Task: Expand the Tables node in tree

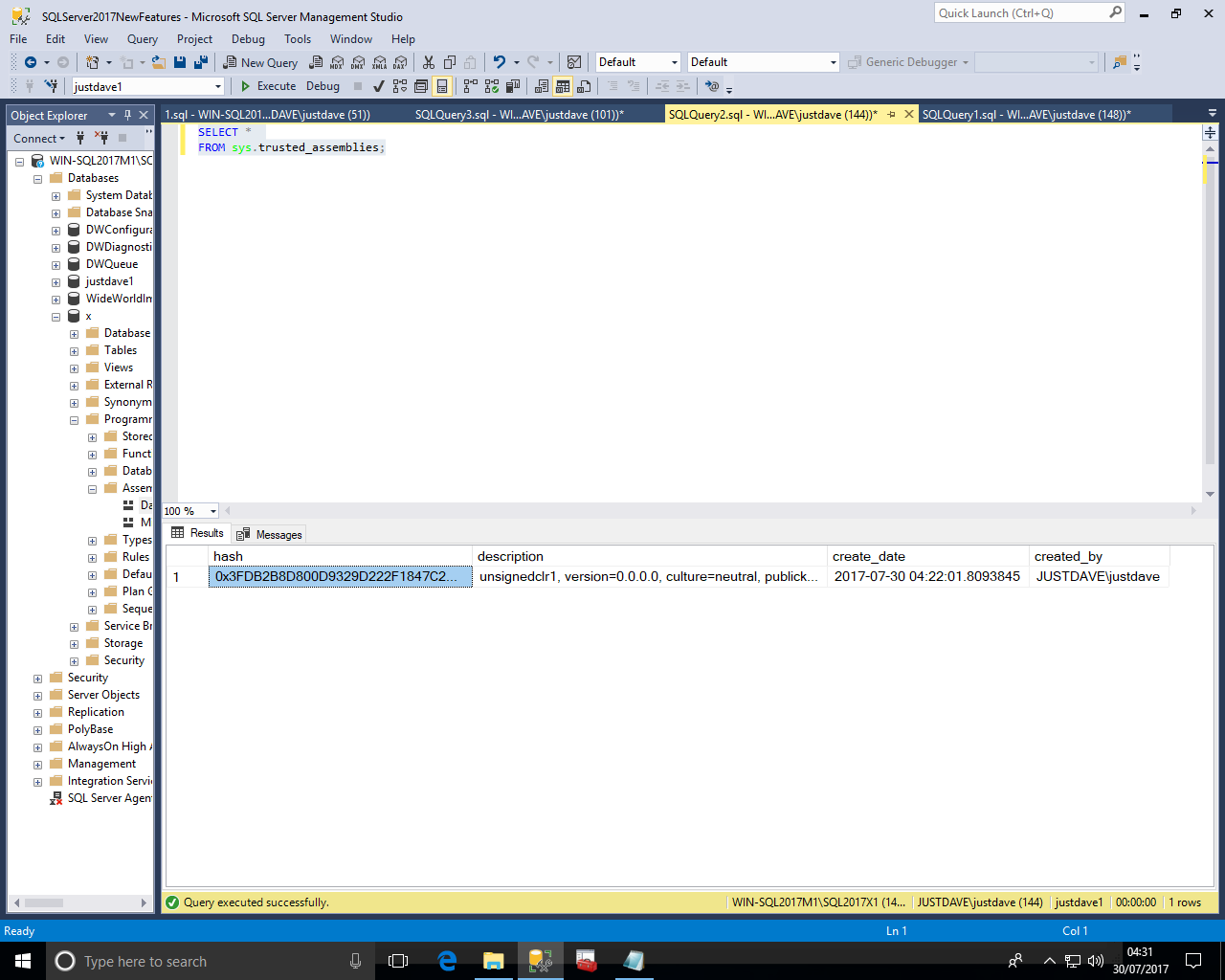Action: point(75,351)
